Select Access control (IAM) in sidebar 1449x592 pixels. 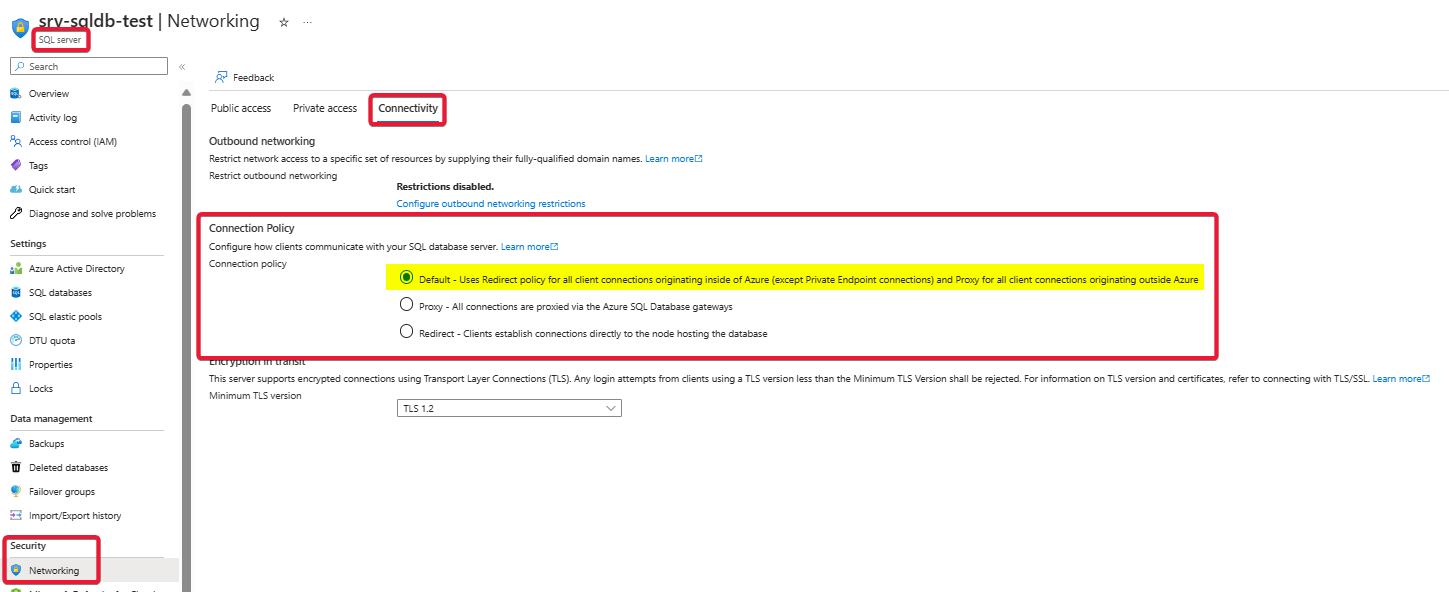(74, 141)
